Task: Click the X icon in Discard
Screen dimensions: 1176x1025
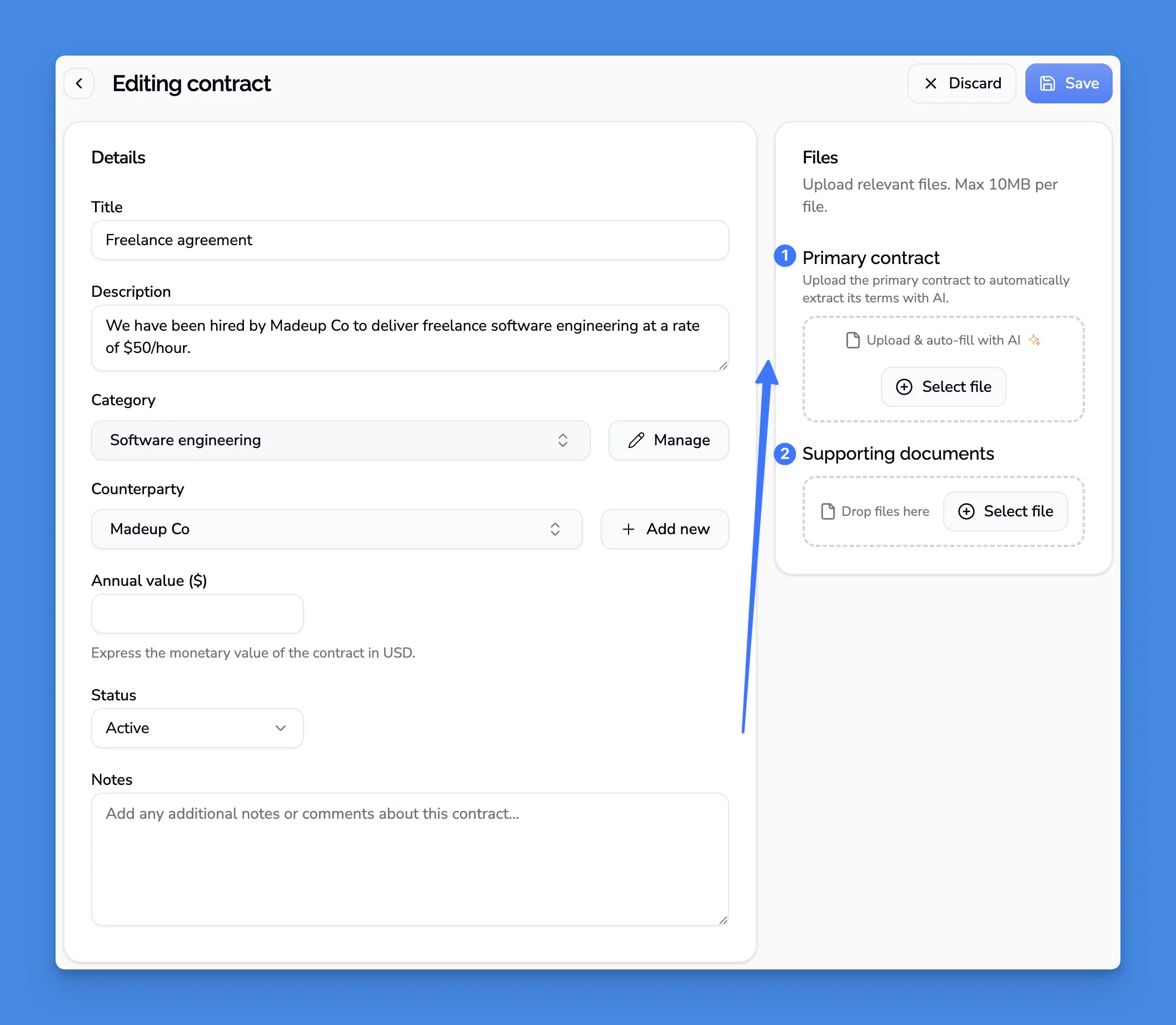Action: 930,83
